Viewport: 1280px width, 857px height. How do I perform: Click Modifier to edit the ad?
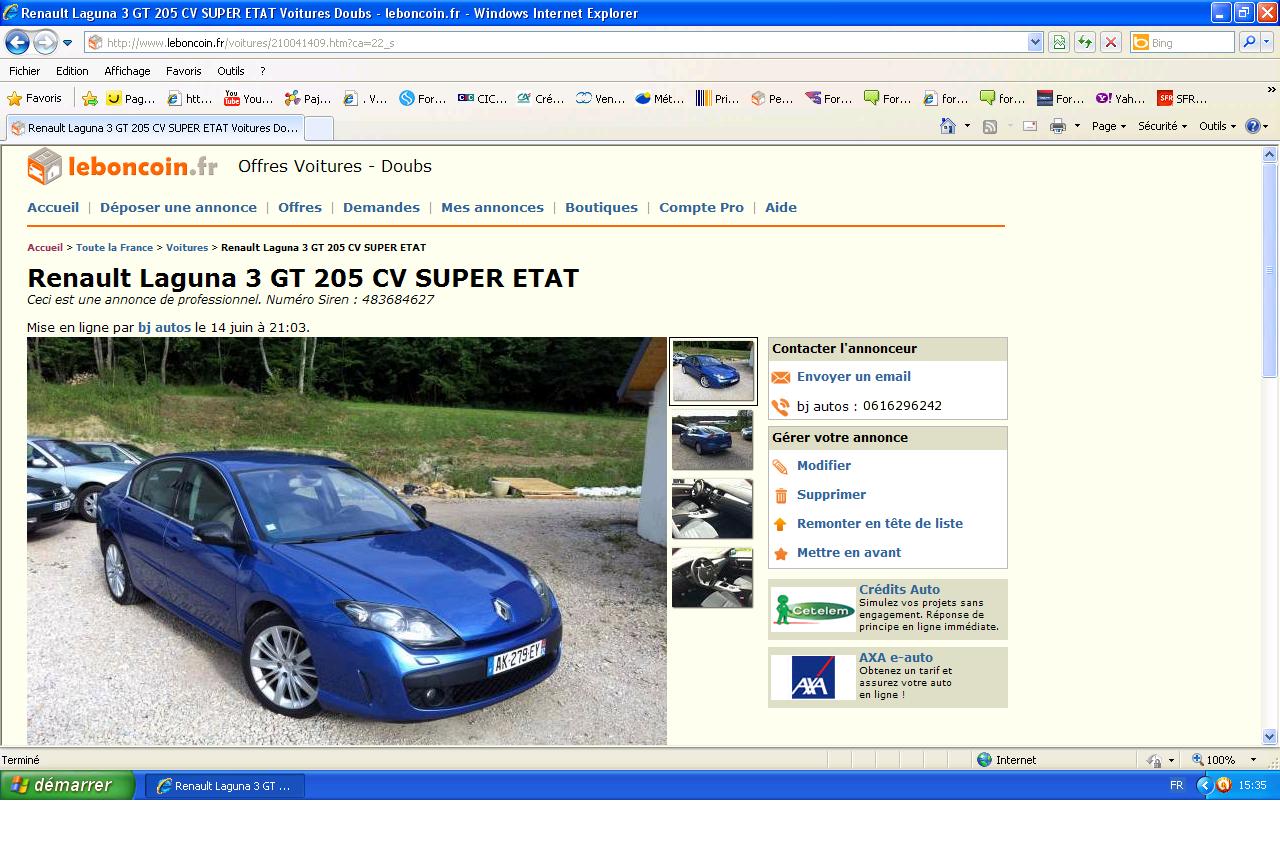824,466
